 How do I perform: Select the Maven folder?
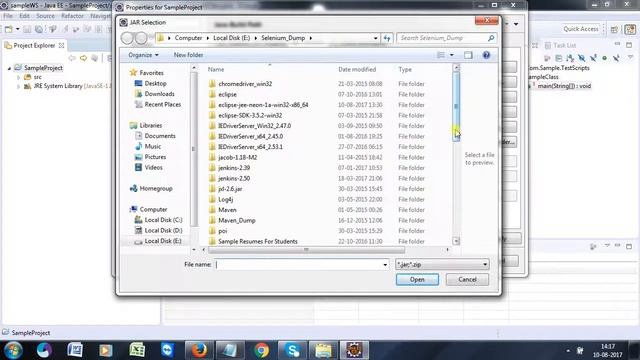point(227,210)
